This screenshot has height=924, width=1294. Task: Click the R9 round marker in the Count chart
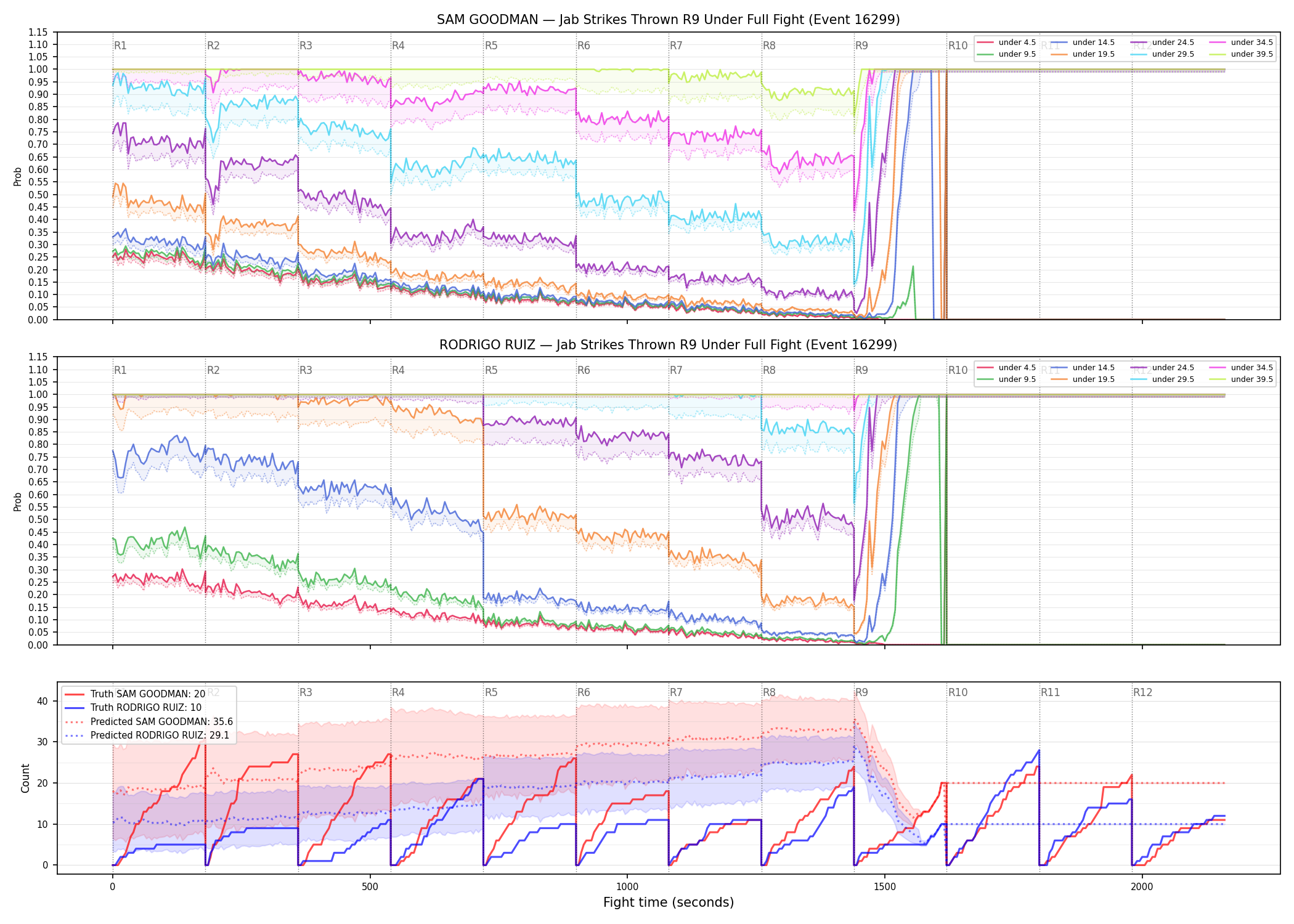click(x=861, y=692)
